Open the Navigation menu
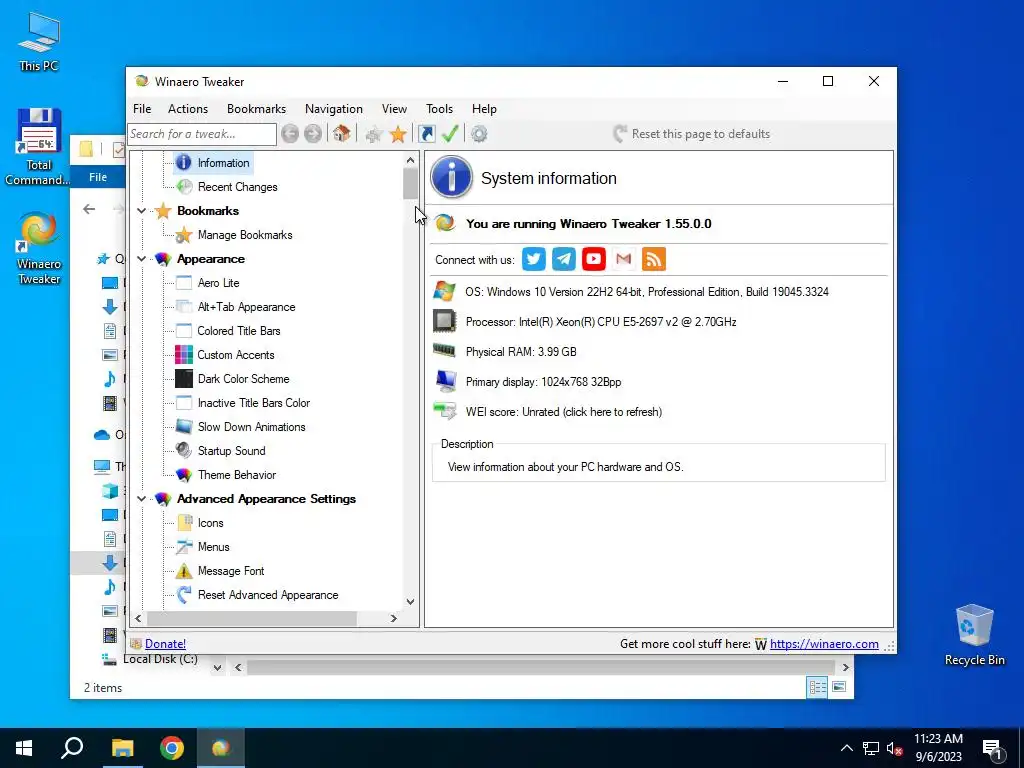1024x768 pixels. point(334,109)
